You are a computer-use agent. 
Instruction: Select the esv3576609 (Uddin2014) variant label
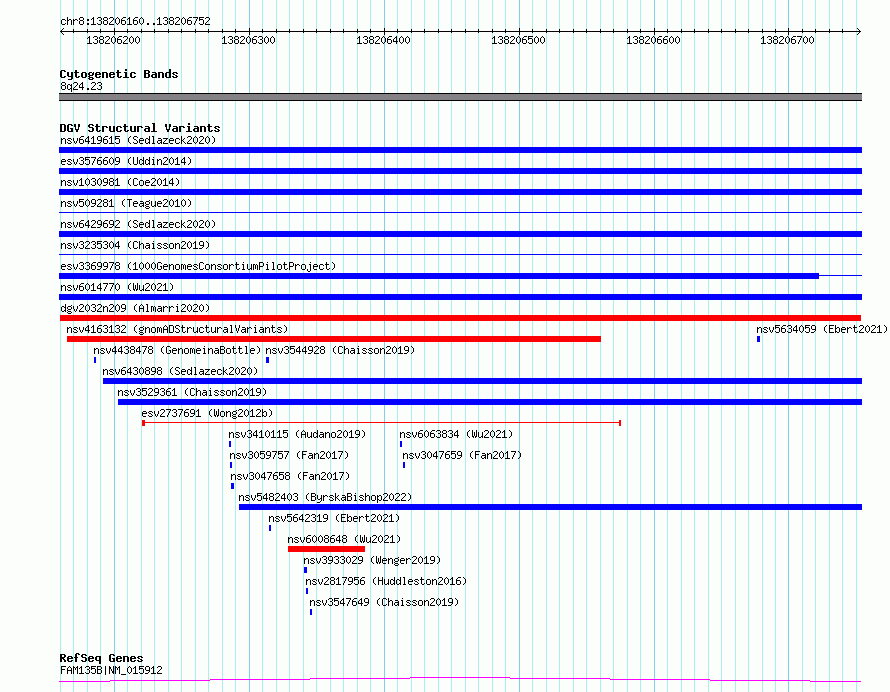[x=126, y=161]
